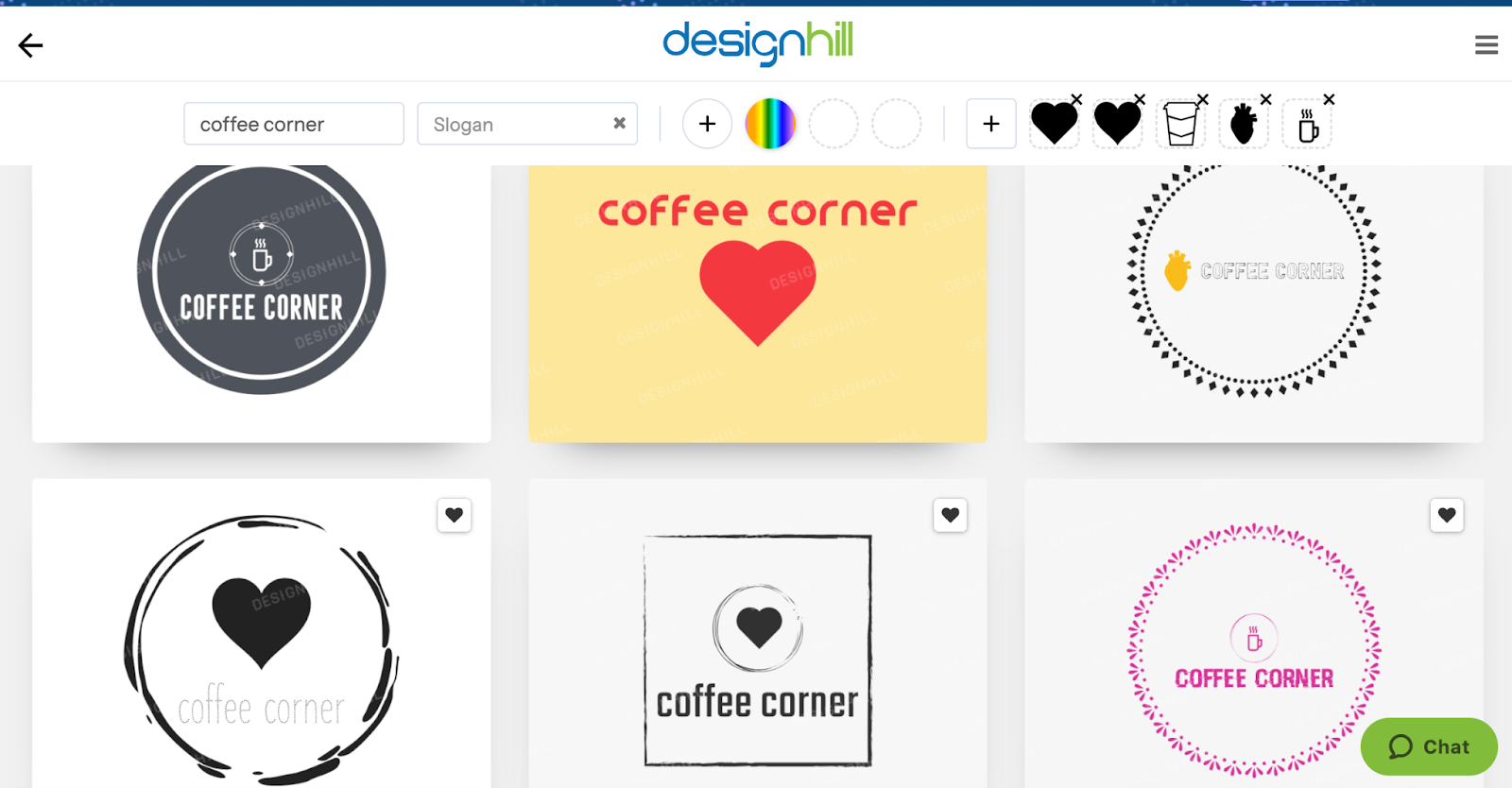Image resolution: width=1512 pixels, height=788 pixels.
Task: Choose the anatomical heart symbol
Action: pos(1244,124)
